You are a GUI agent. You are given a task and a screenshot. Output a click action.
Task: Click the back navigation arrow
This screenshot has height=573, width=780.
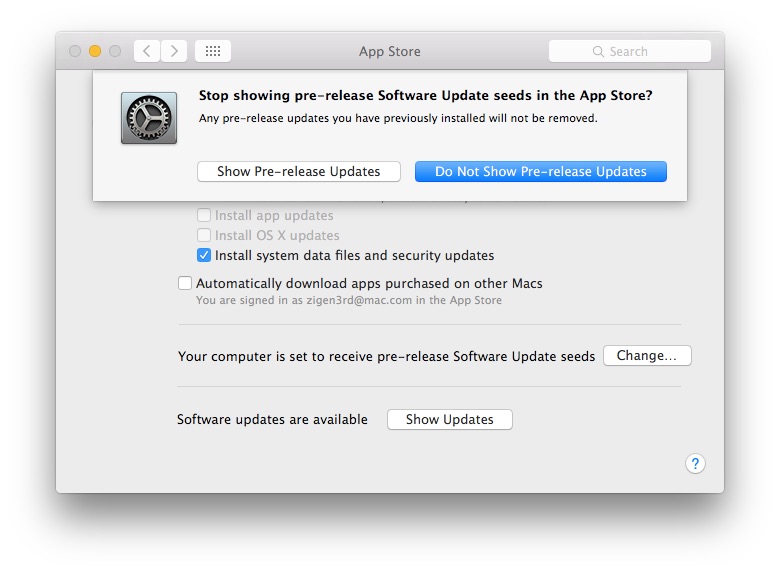pos(147,51)
